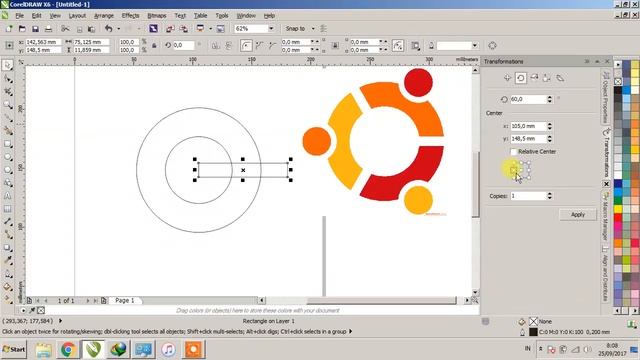Viewport: 640px width, 360px height.
Task: Click the Print icon
Action: (x=48, y=29)
